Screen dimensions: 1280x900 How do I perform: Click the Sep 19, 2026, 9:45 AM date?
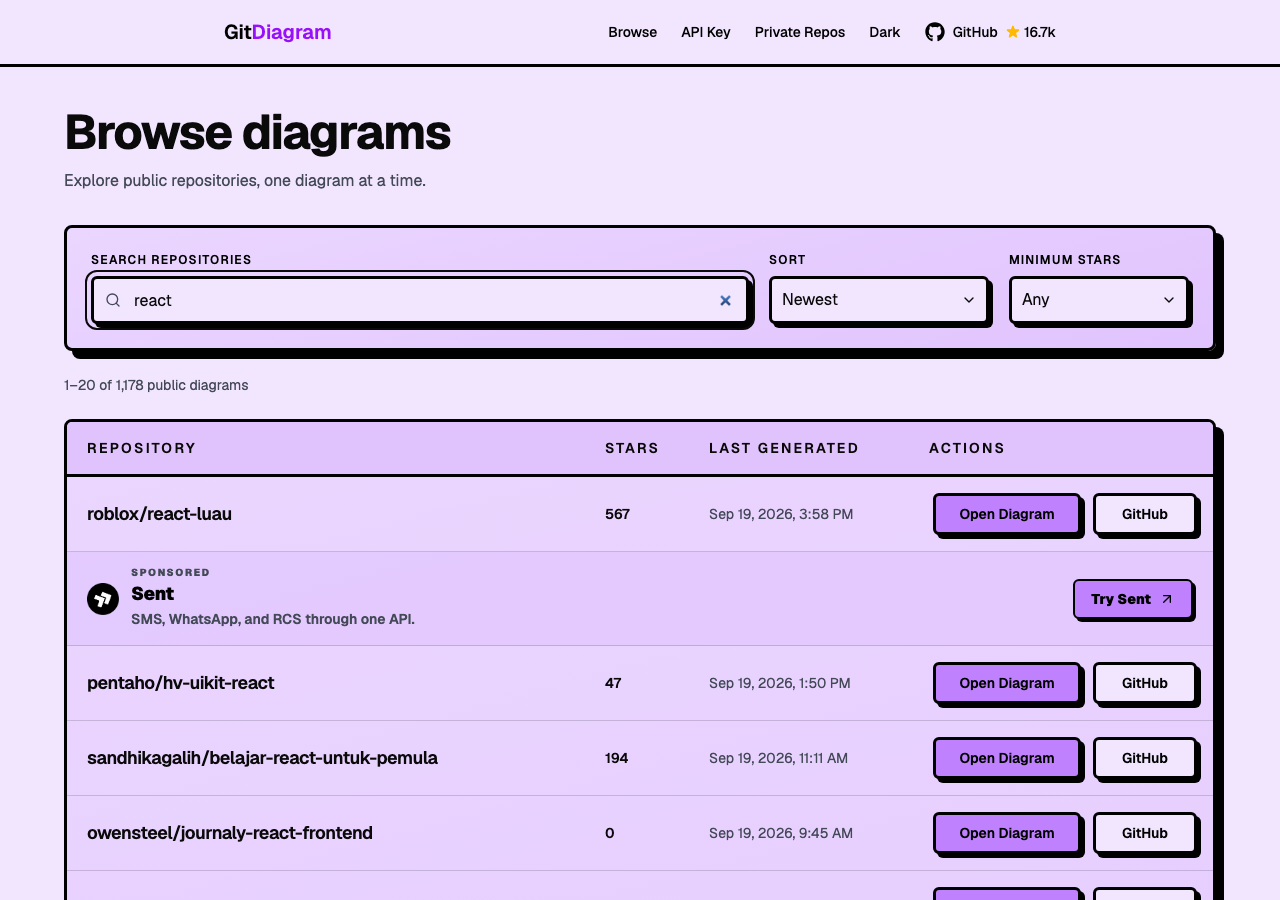click(781, 833)
